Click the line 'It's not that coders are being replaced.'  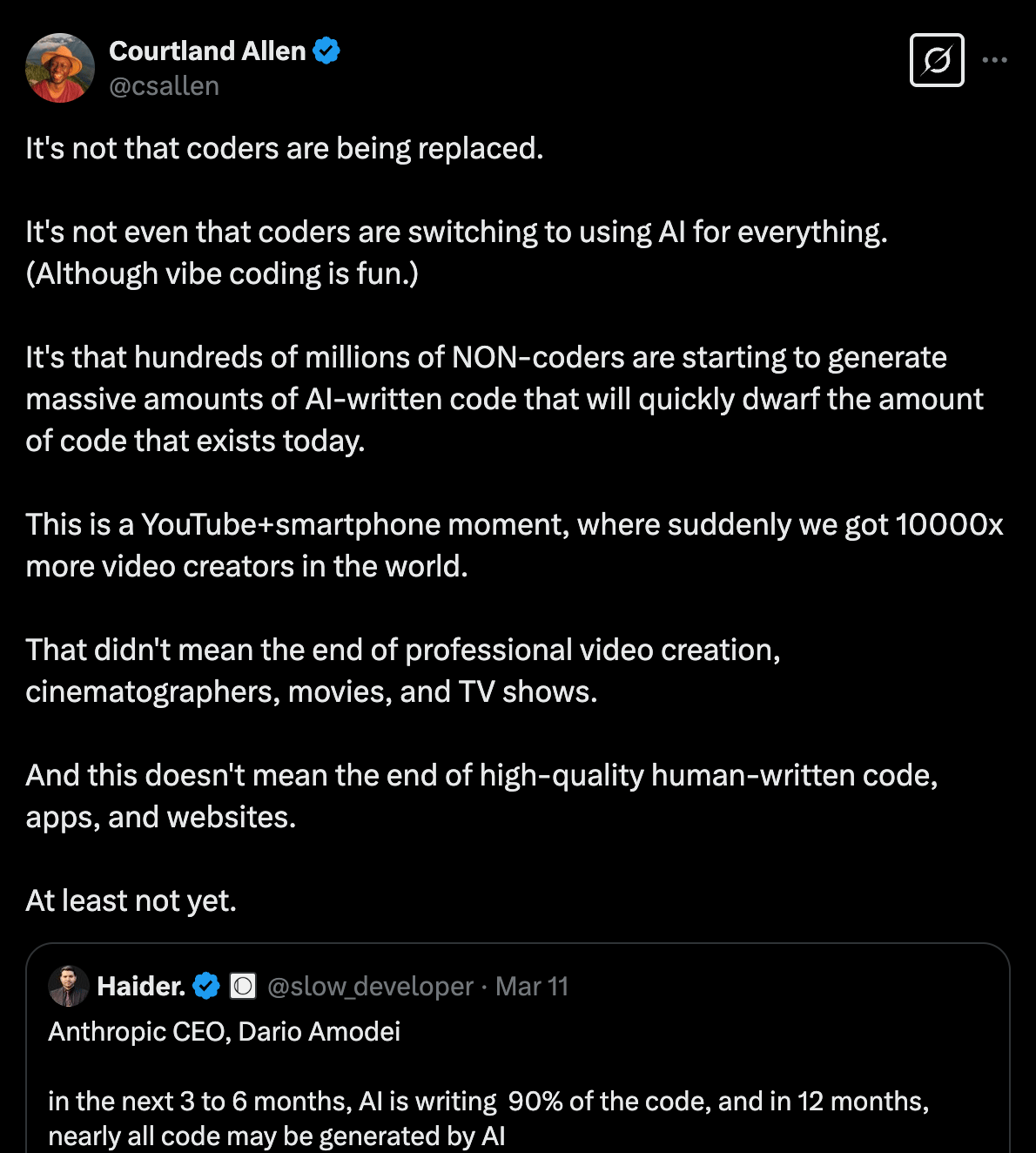pyautogui.click(x=285, y=148)
